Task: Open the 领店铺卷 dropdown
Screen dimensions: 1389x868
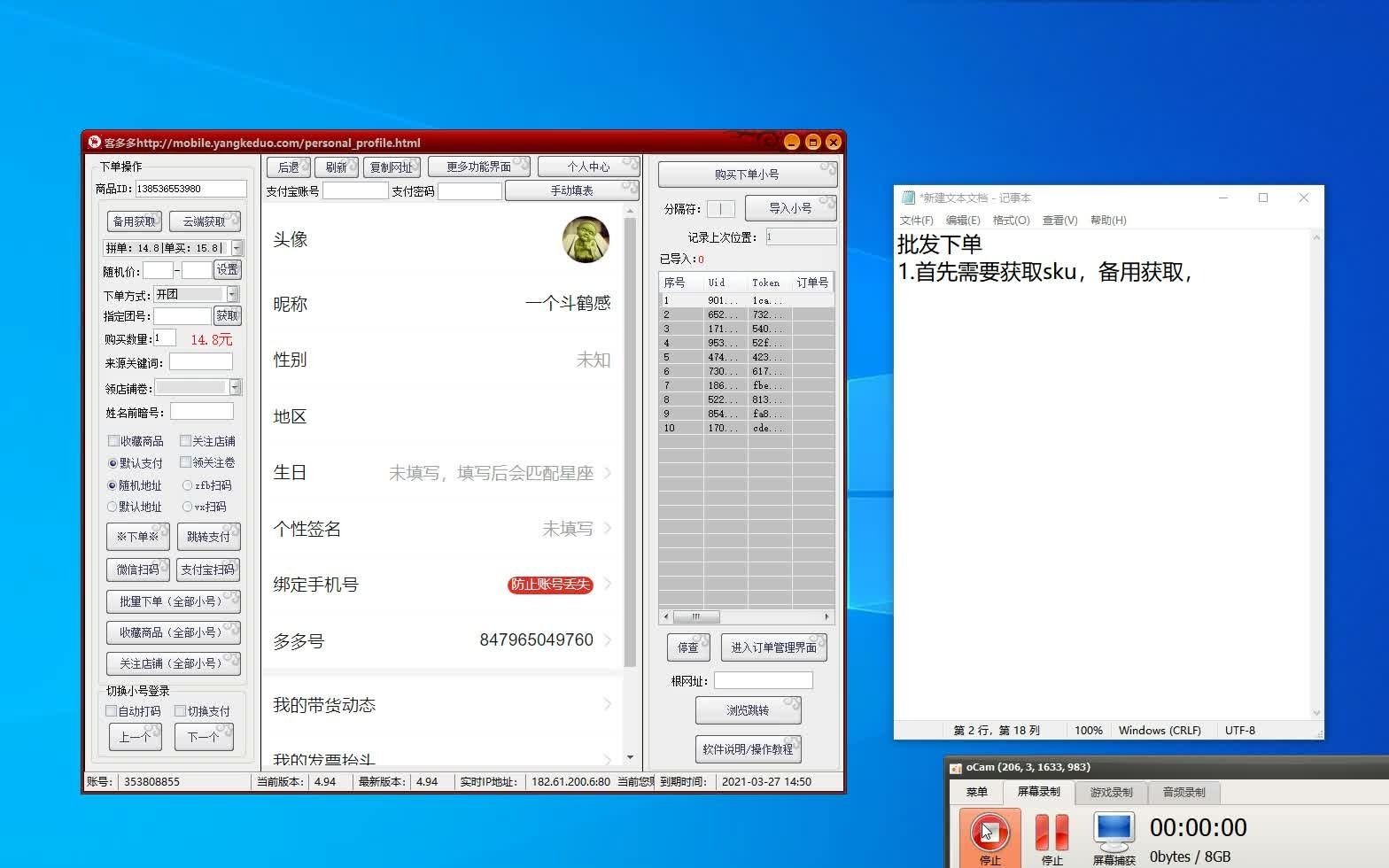Action: point(235,387)
